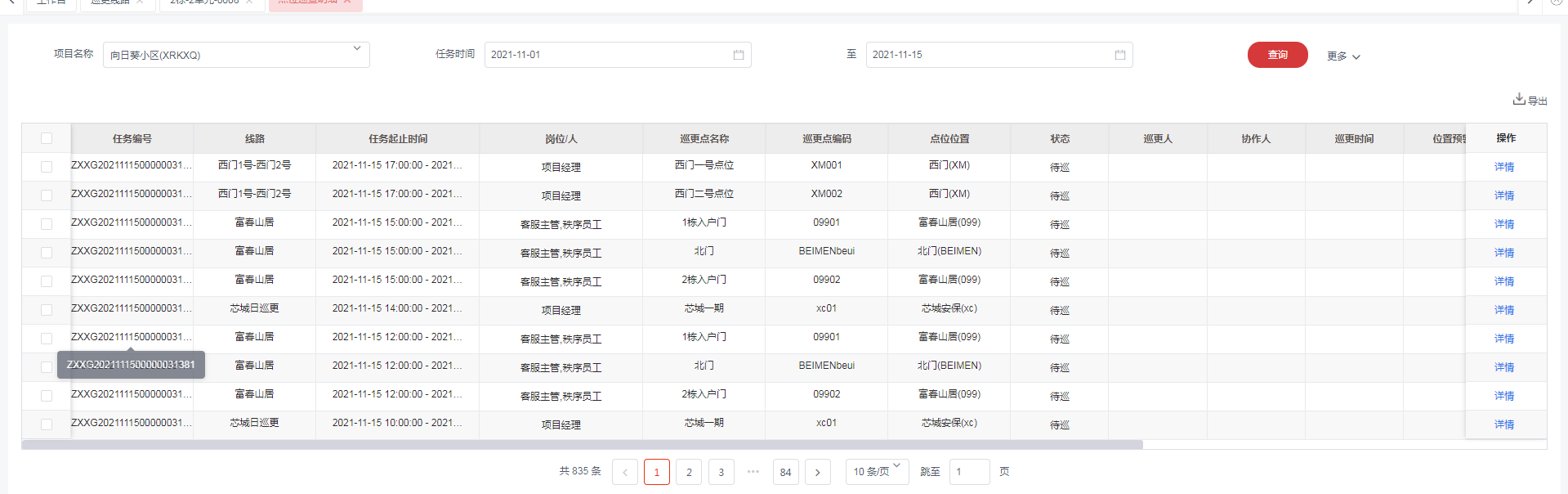The width and height of the screenshot is (1568, 494).
Task: Tick the checkbox for the 12:00 2栋入户门 row
Action: pos(47,396)
